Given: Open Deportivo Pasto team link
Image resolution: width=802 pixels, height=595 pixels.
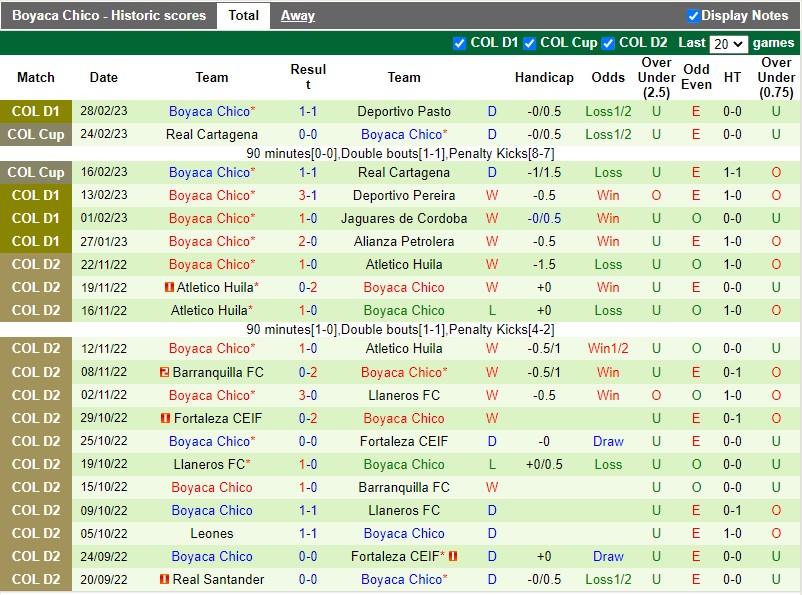Looking at the screenshot, I should (x=404, y=111).
